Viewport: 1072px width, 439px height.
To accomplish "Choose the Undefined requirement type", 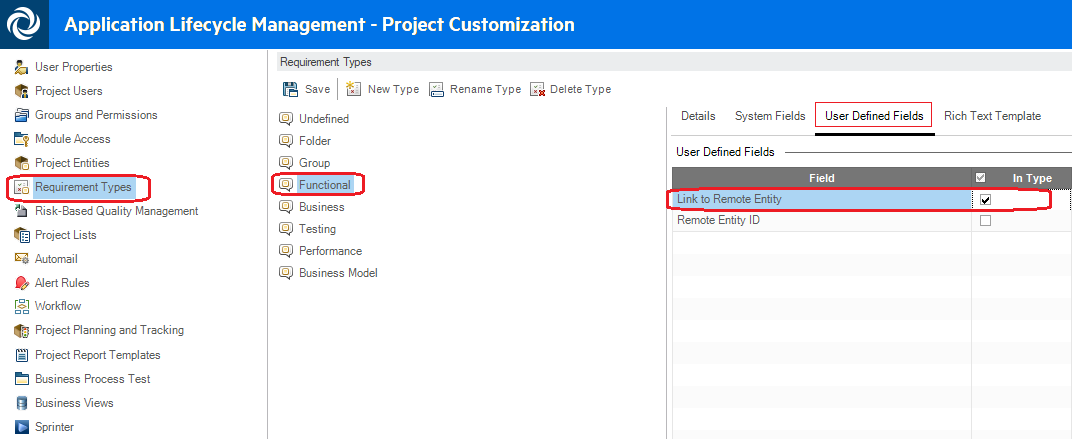I will point(324,119).
